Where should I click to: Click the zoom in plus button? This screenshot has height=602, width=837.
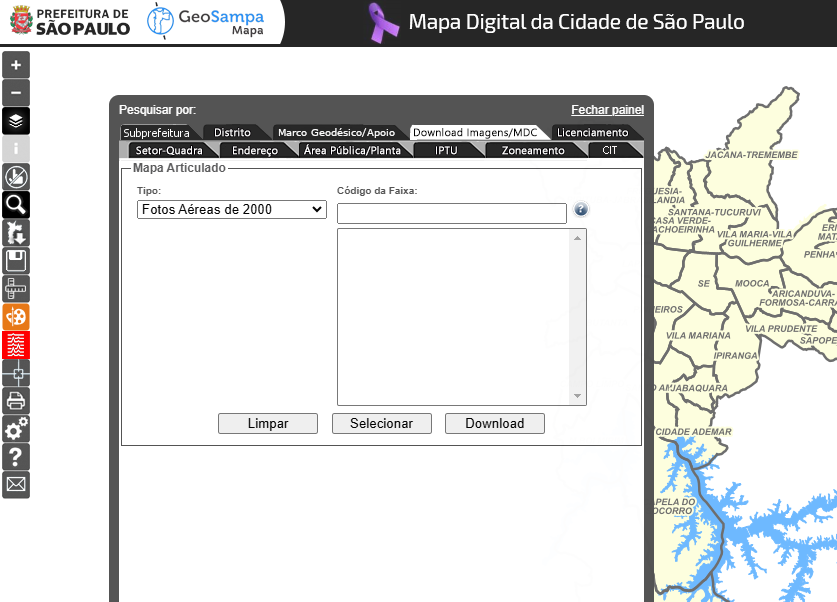point(16,65)
